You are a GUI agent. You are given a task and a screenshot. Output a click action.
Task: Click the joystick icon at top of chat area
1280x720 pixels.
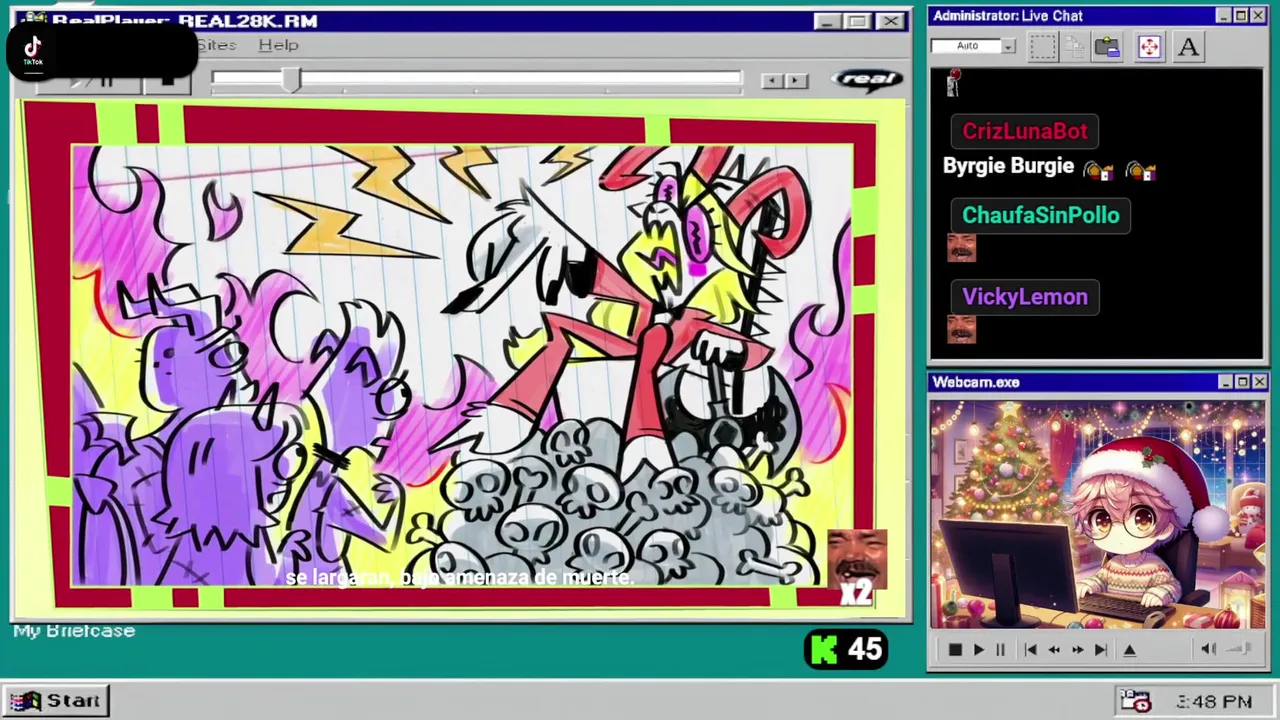coord(953,84)
